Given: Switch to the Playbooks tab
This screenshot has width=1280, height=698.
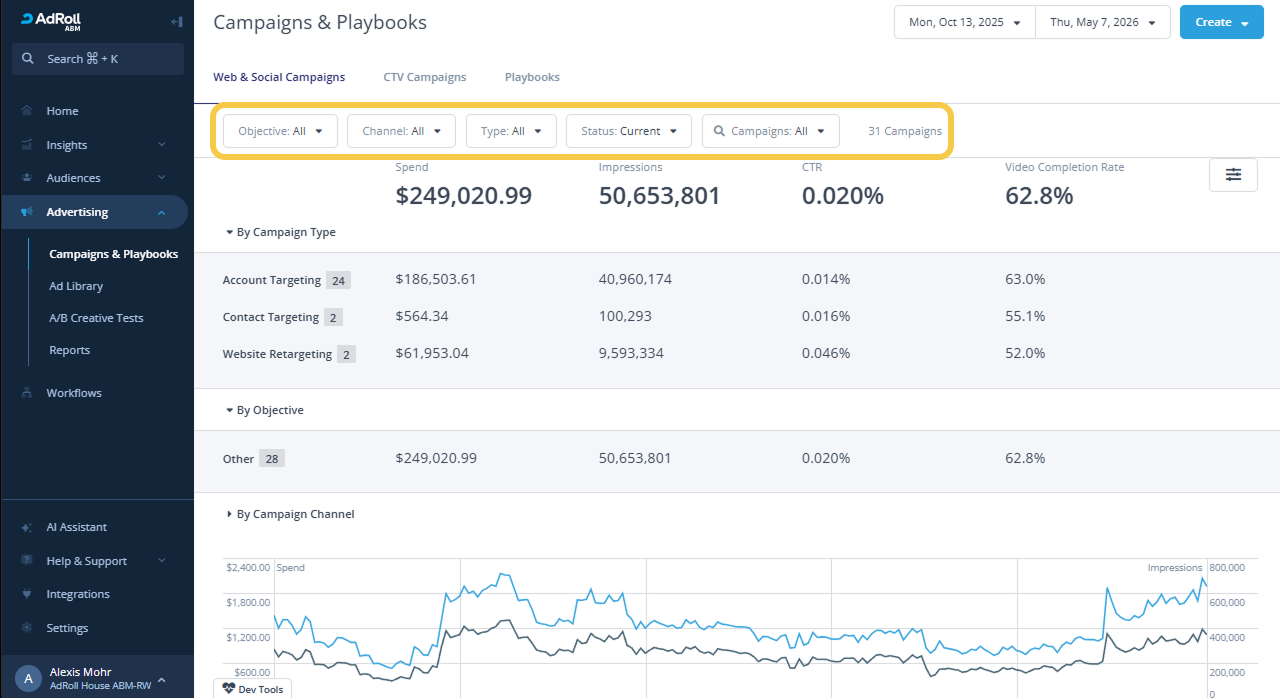Looking at the screenshot, I should point(532,77).
